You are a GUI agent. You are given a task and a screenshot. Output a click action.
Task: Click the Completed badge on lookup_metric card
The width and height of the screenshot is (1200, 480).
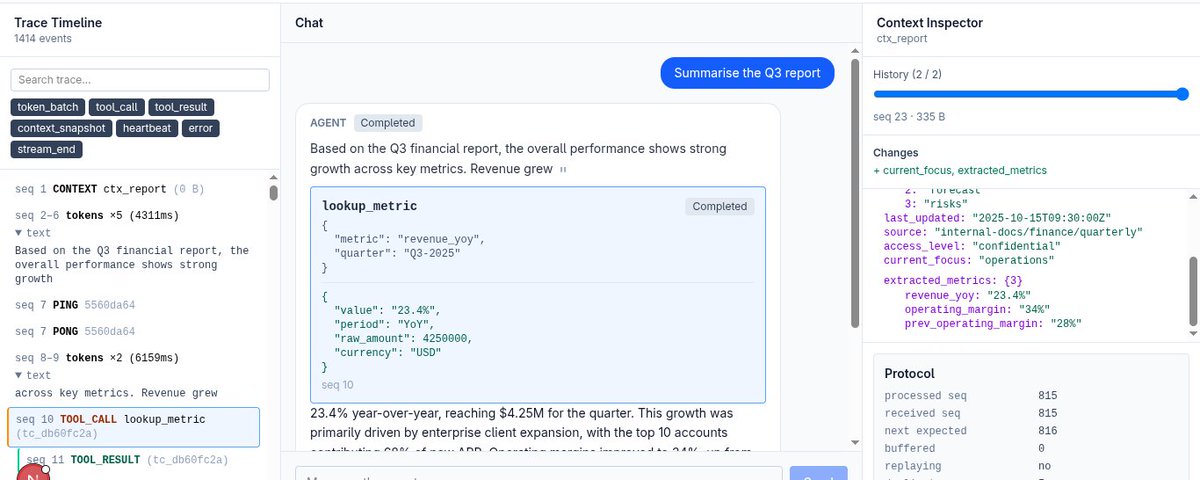point(720,206)
